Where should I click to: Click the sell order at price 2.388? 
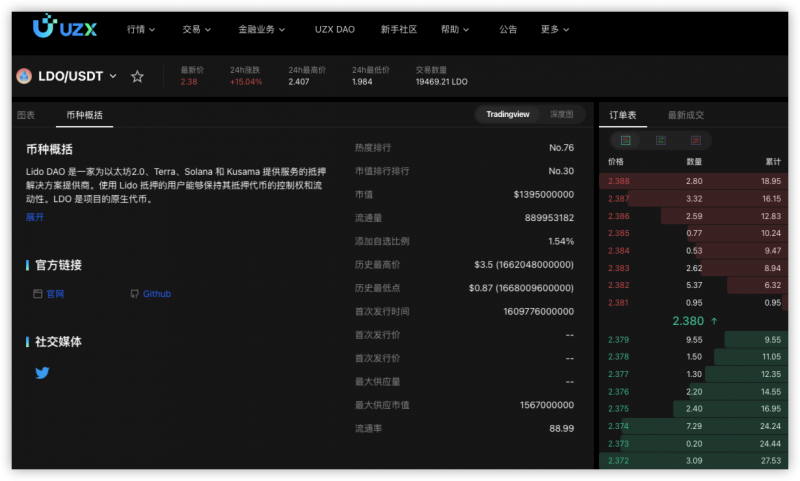point(694,181)
